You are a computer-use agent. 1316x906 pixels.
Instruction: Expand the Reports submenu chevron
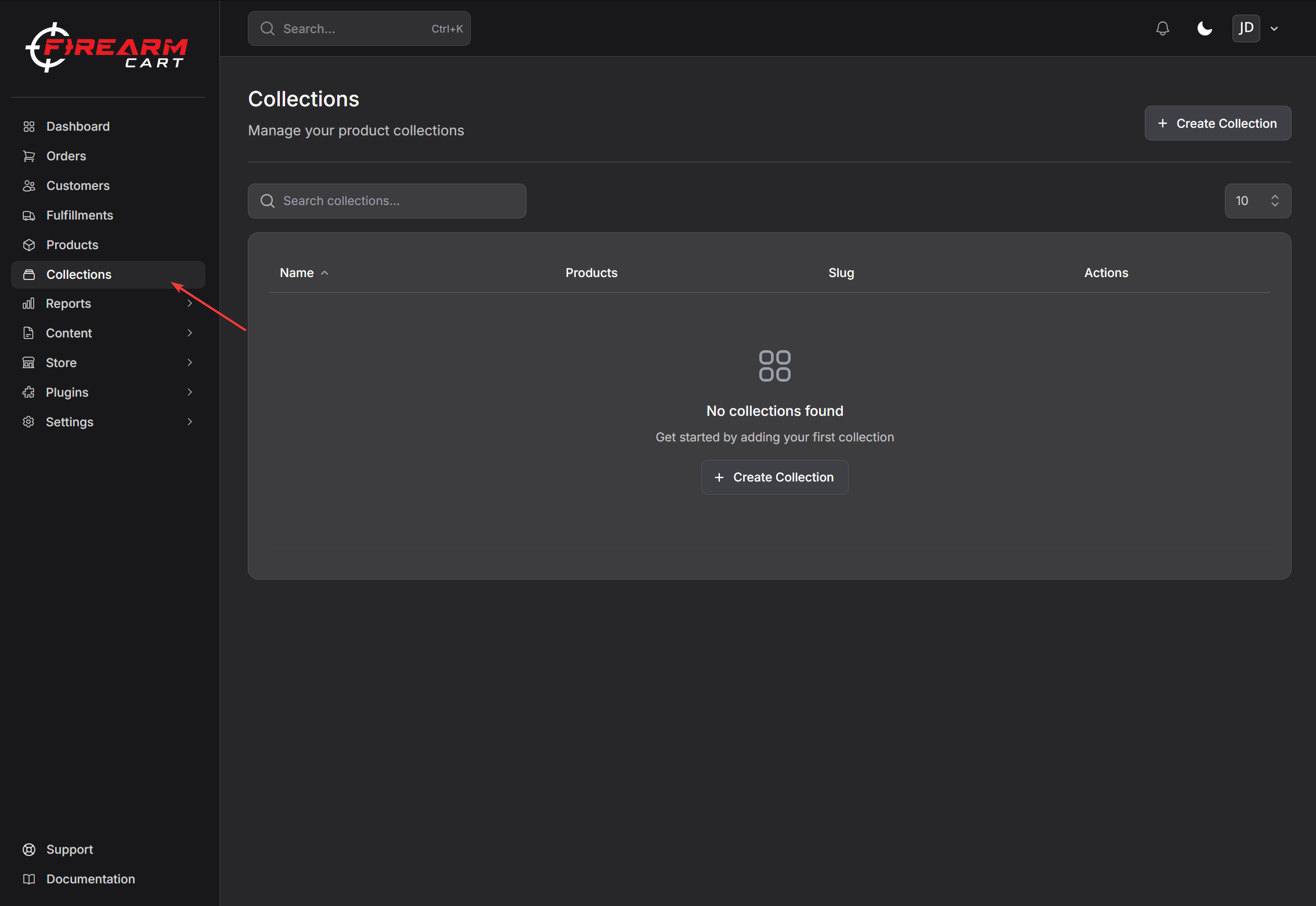coord(190,303)
